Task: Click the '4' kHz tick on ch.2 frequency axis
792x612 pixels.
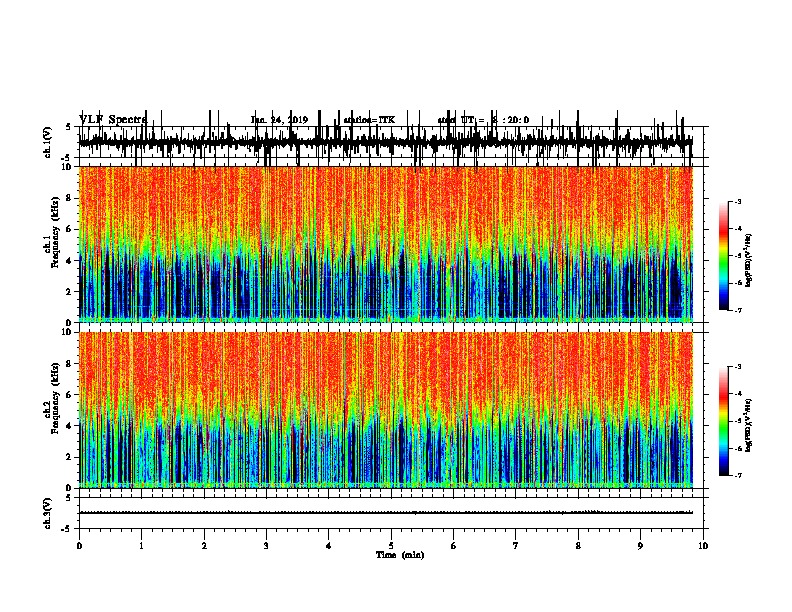Action: (69, 426)
